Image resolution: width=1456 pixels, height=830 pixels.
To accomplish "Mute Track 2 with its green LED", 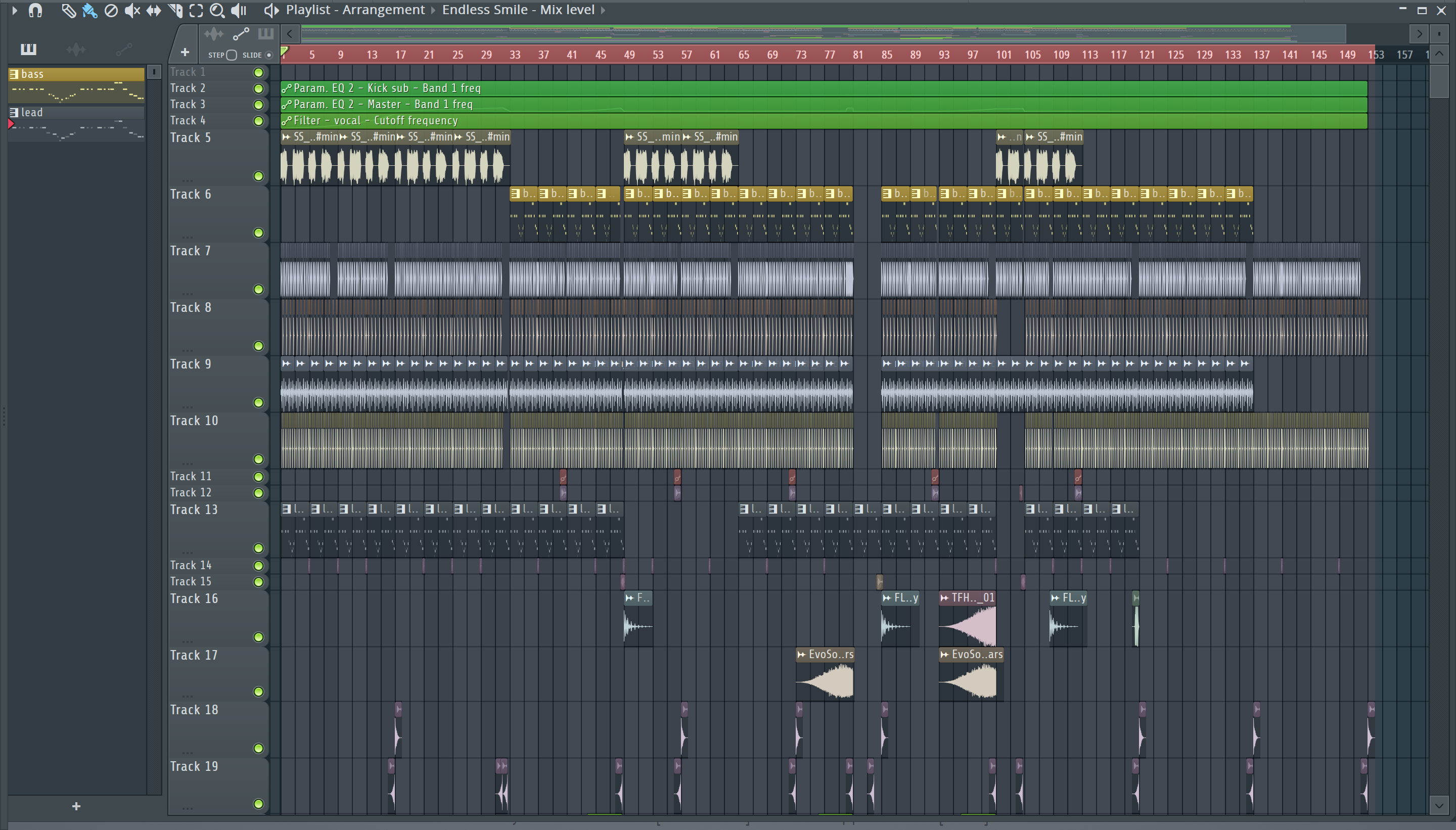I will point(258,88).
